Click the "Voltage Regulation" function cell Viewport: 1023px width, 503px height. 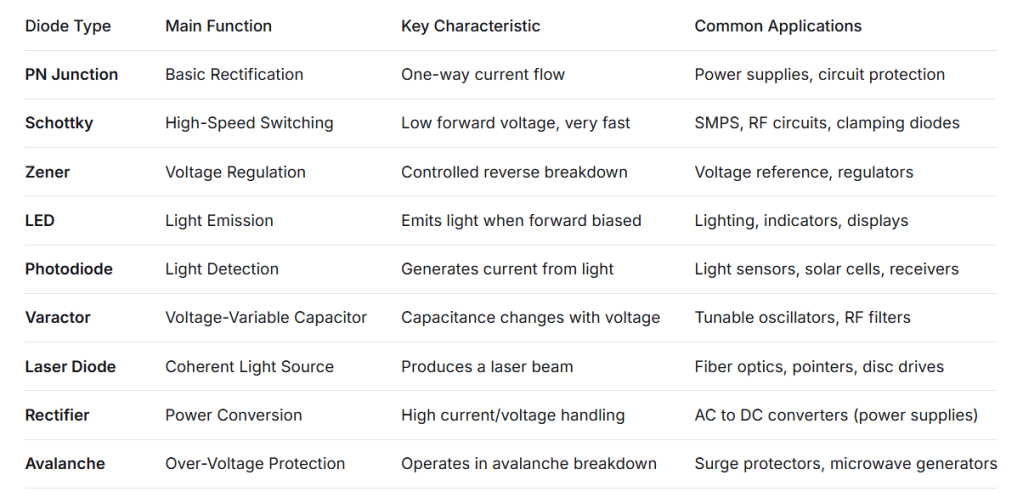click(233, 172)
